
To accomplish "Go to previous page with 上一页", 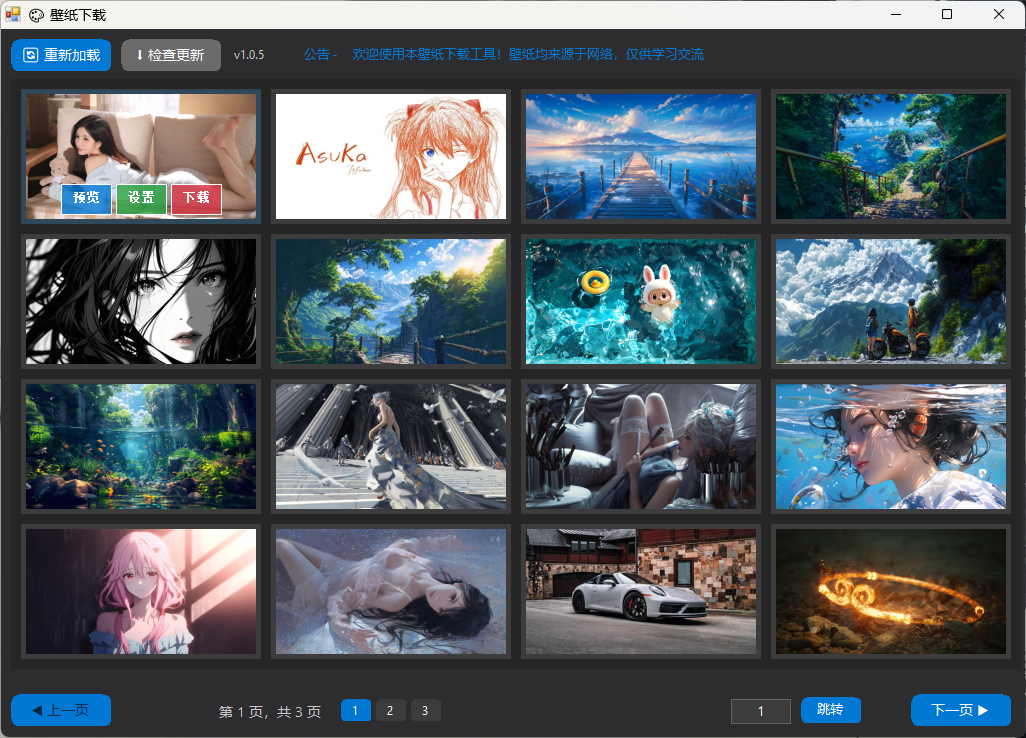I will point(60,710).
